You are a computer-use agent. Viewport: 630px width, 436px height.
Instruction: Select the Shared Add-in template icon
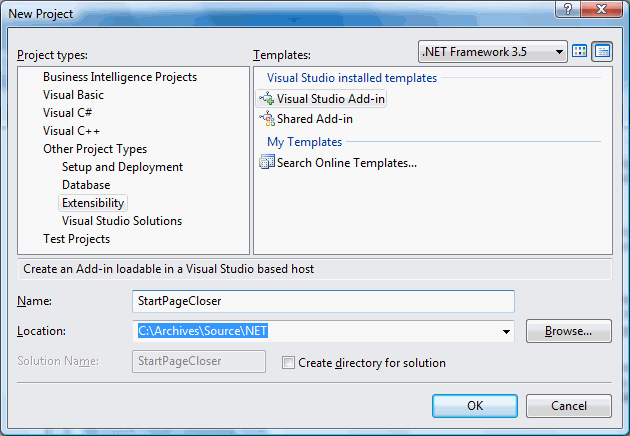267,119
